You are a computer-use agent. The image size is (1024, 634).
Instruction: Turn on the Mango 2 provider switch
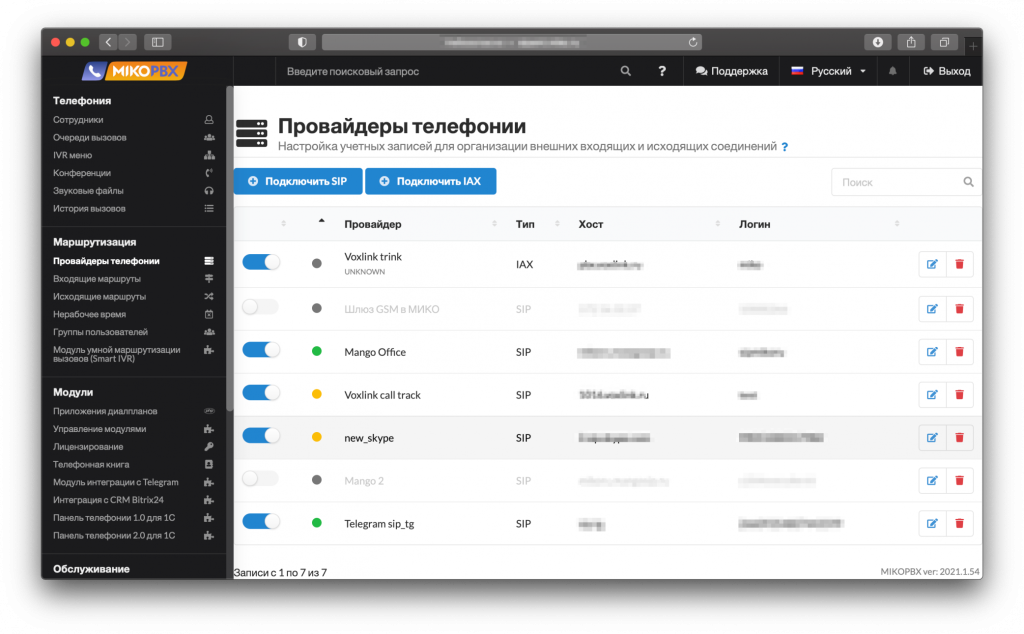261,479
